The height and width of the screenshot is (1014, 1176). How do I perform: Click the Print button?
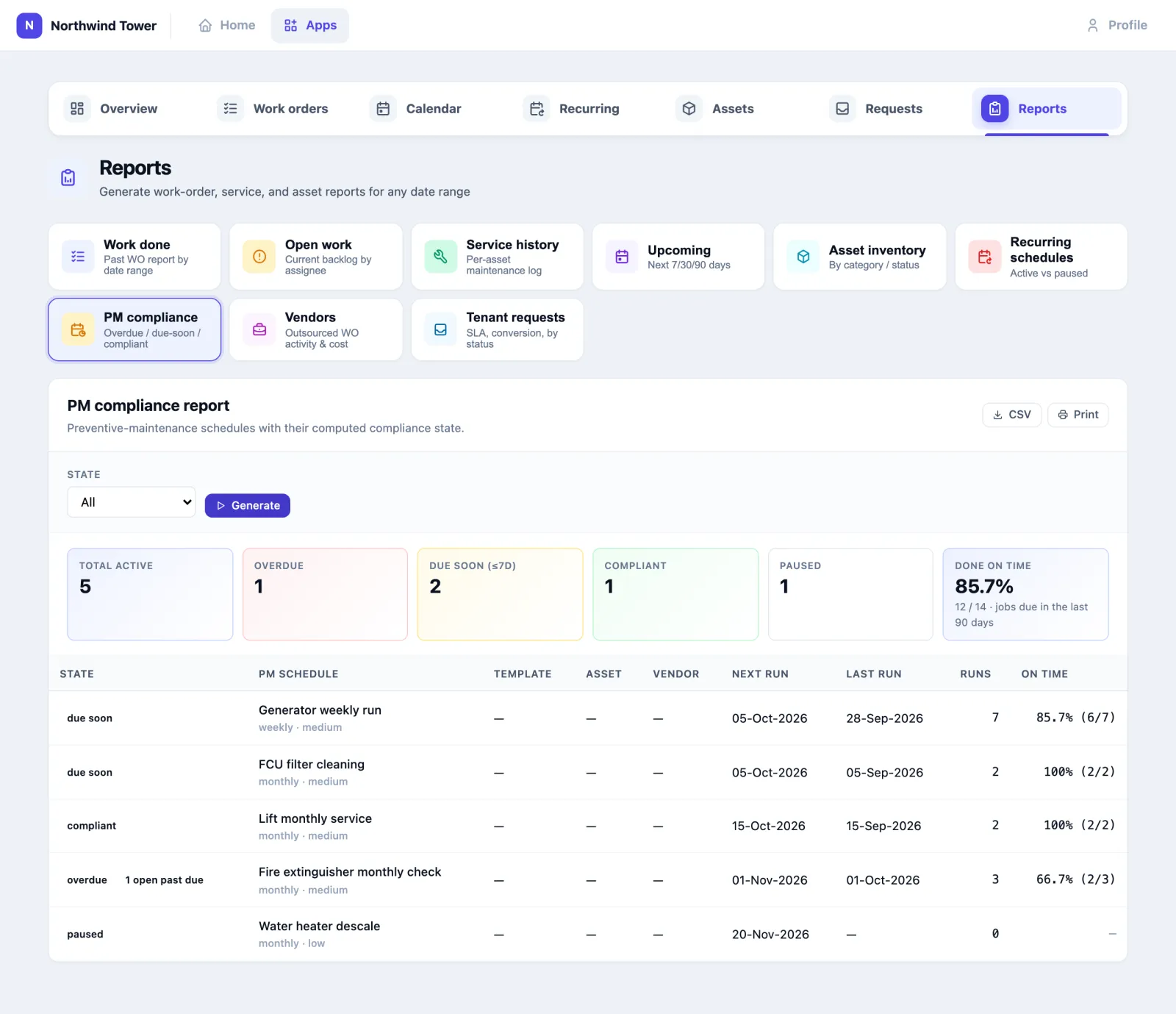(x=1078, y=415)
